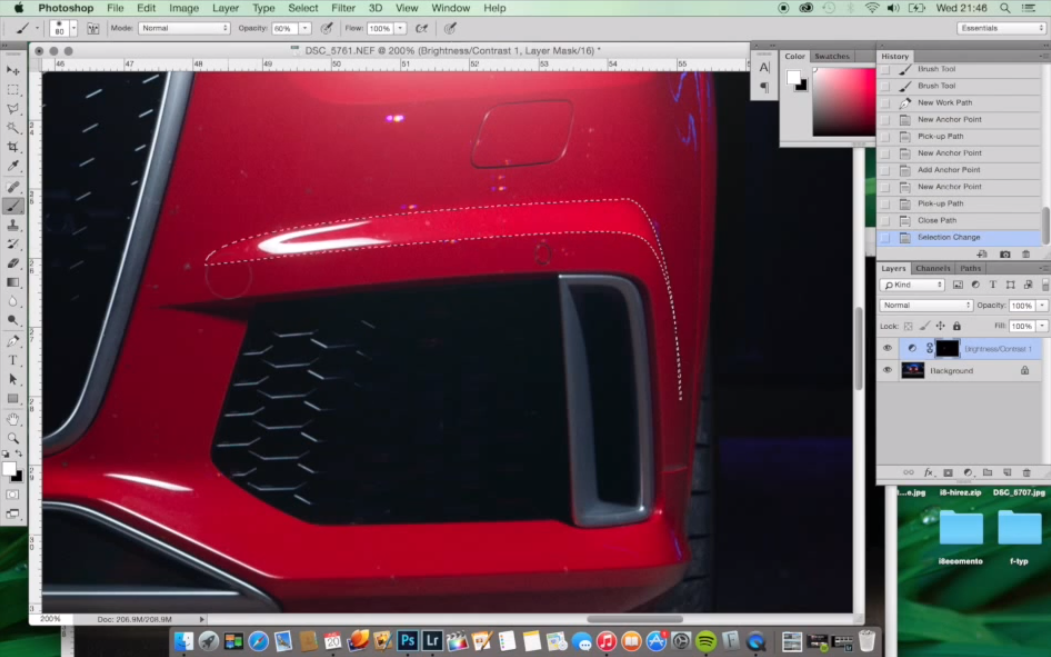The width and height of the screenshot is (1051, 657).
Task: Switch to the Channels tab
Action: [933, 268]
